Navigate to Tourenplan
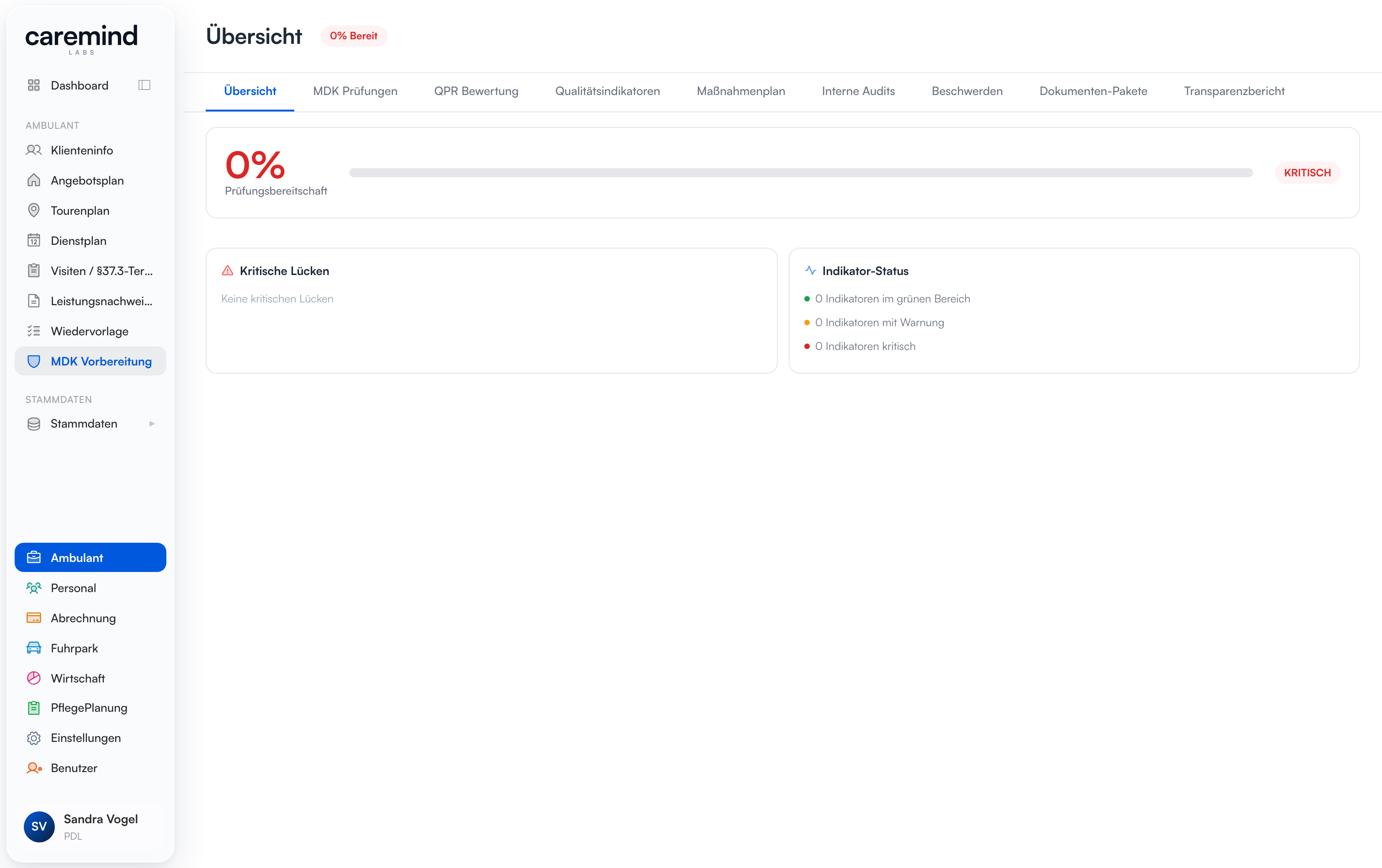 pyautogui.click(x=90, y=211)
